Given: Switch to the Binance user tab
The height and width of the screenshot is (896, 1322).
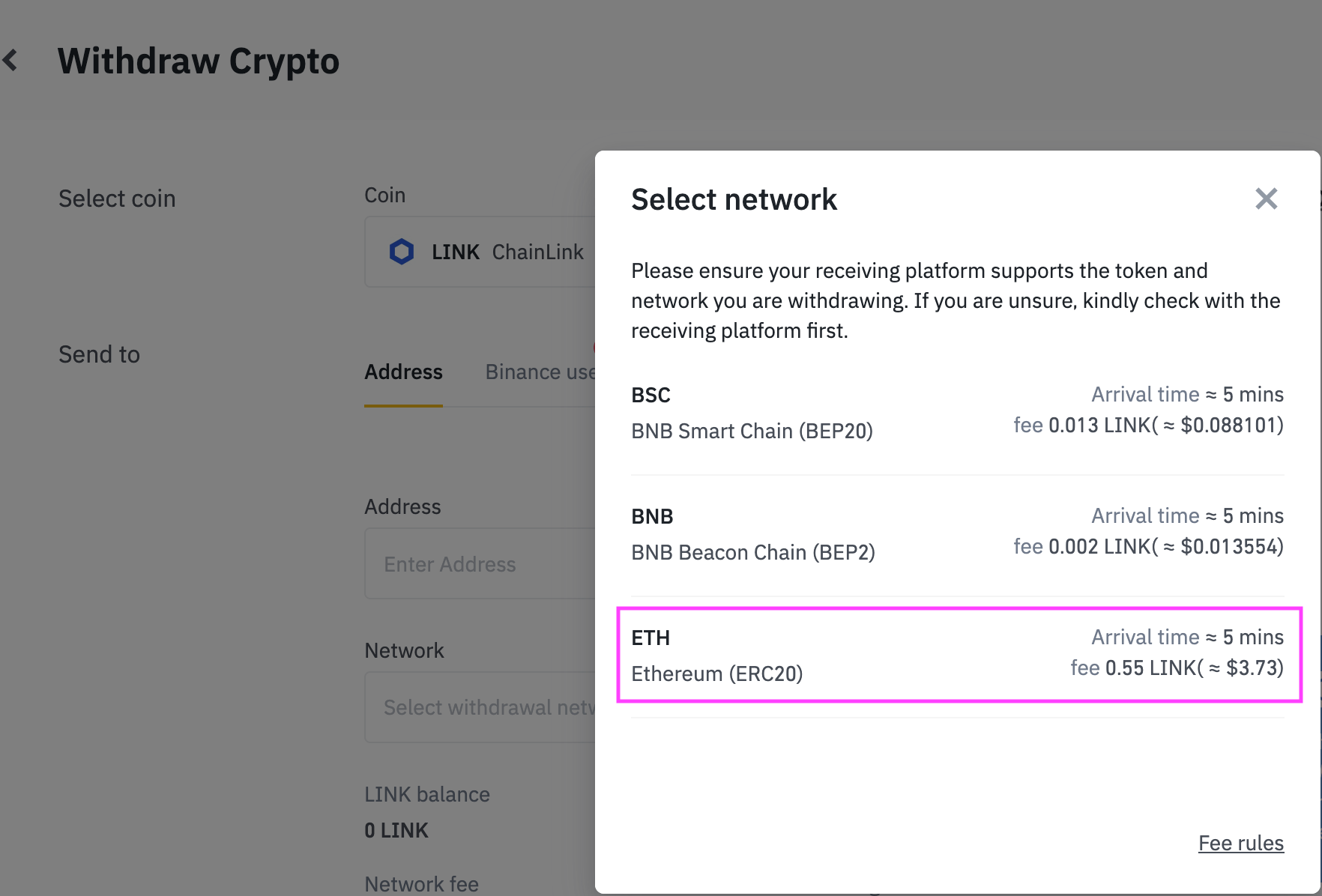Looking at the screenshot, I should click(x=540, y=372).
